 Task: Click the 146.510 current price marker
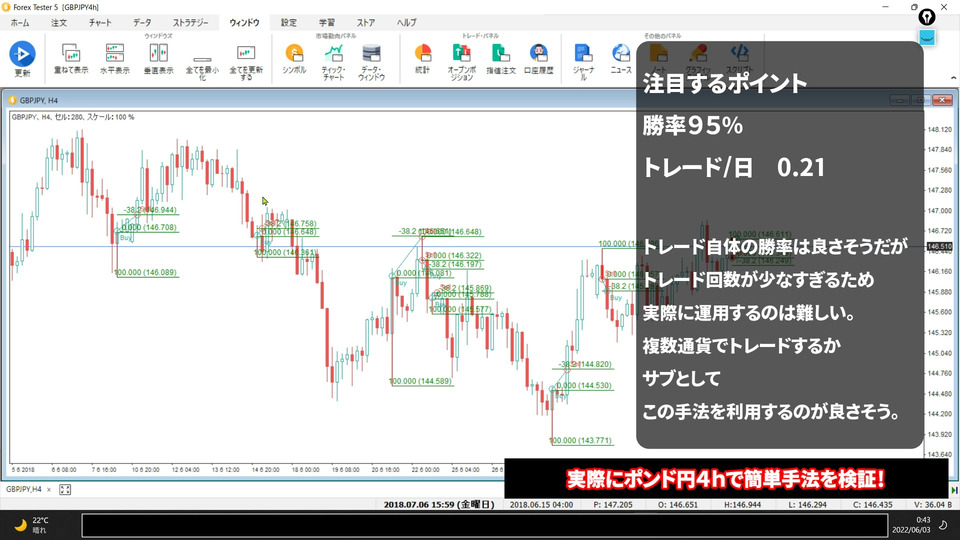tap(940, 247)
